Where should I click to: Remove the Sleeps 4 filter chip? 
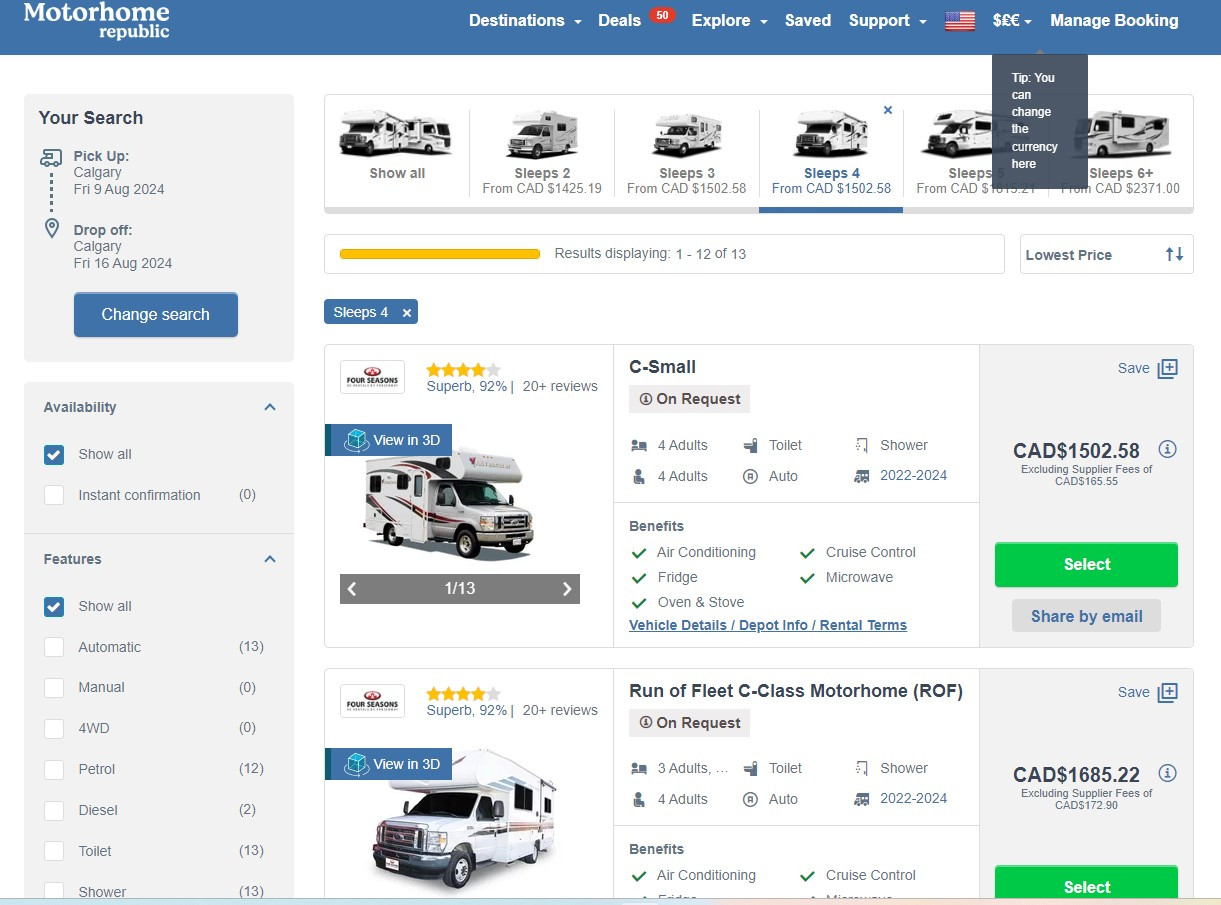tap(407, 313)
